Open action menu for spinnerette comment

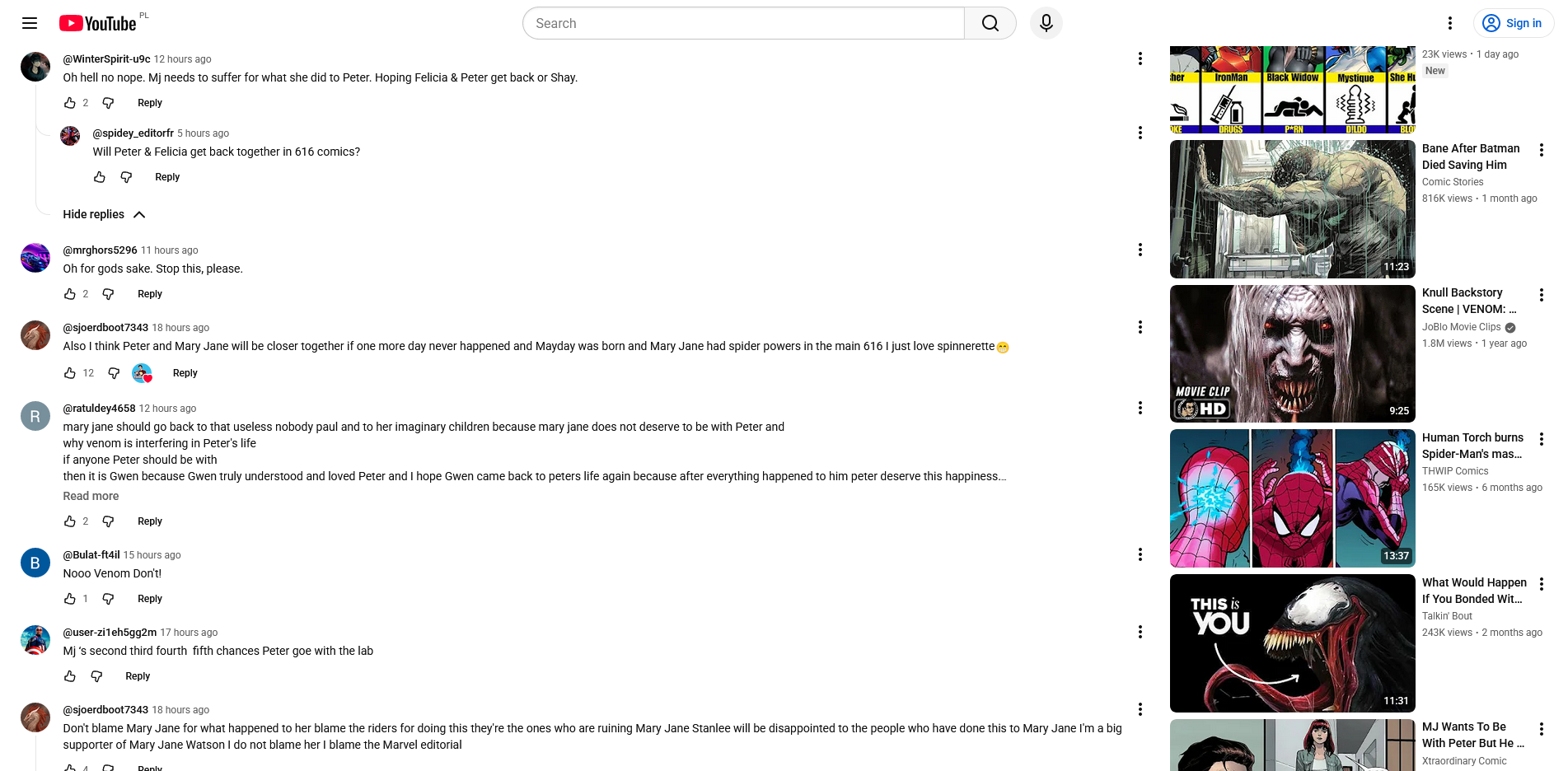tap(1140, 327)
